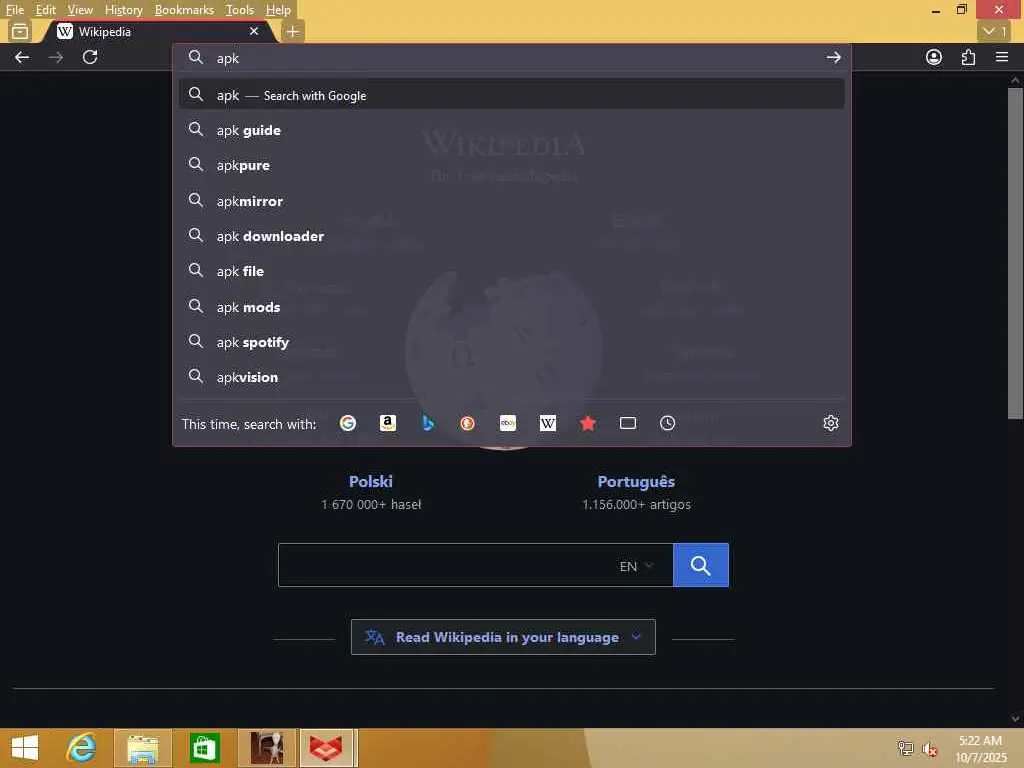Search this time with Bing
Viewport: 1024px width, 768px height.
428,424
